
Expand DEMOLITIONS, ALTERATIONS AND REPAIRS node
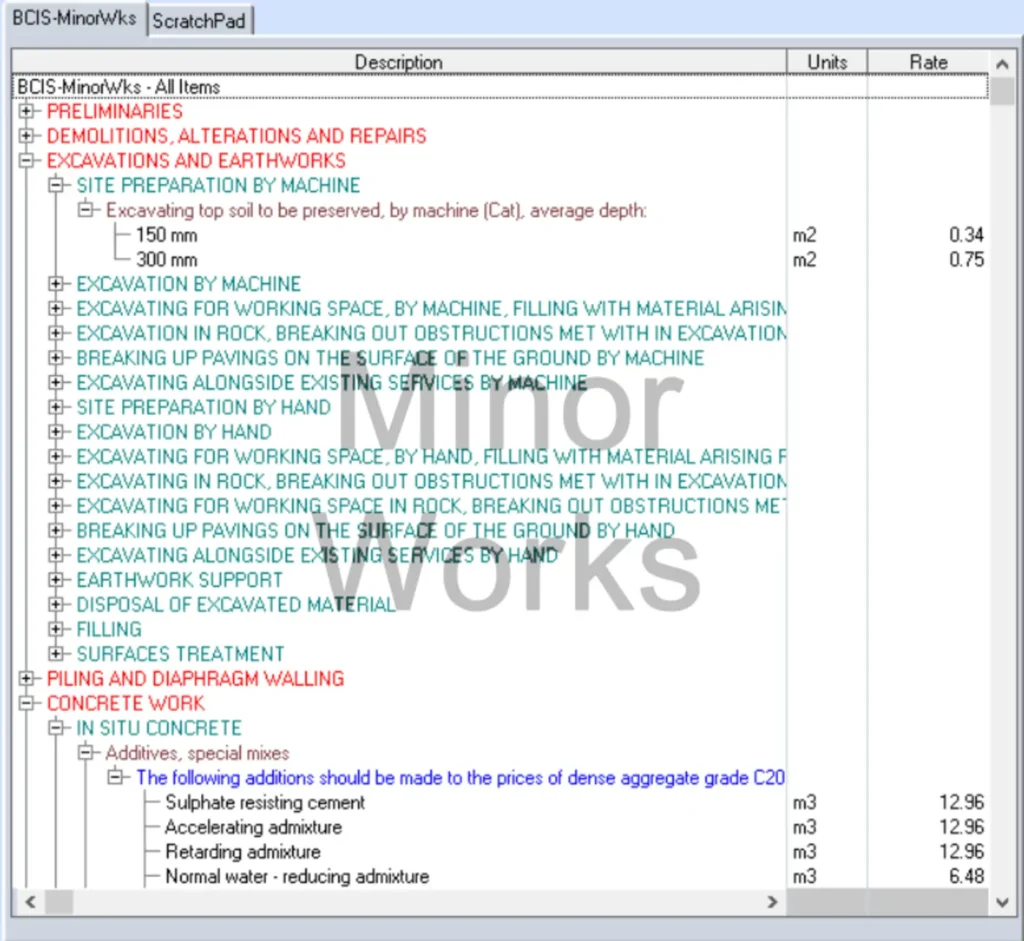coord(26,136)
